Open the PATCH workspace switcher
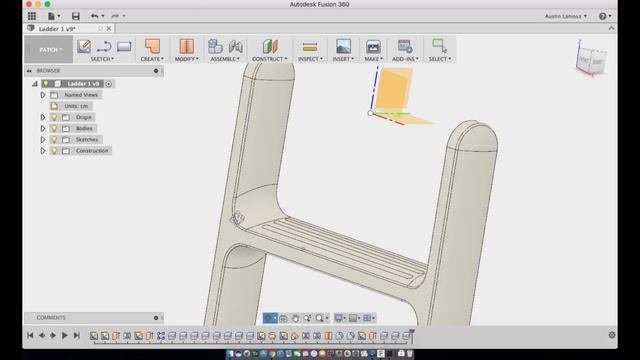640x360 pixels. 49,49
